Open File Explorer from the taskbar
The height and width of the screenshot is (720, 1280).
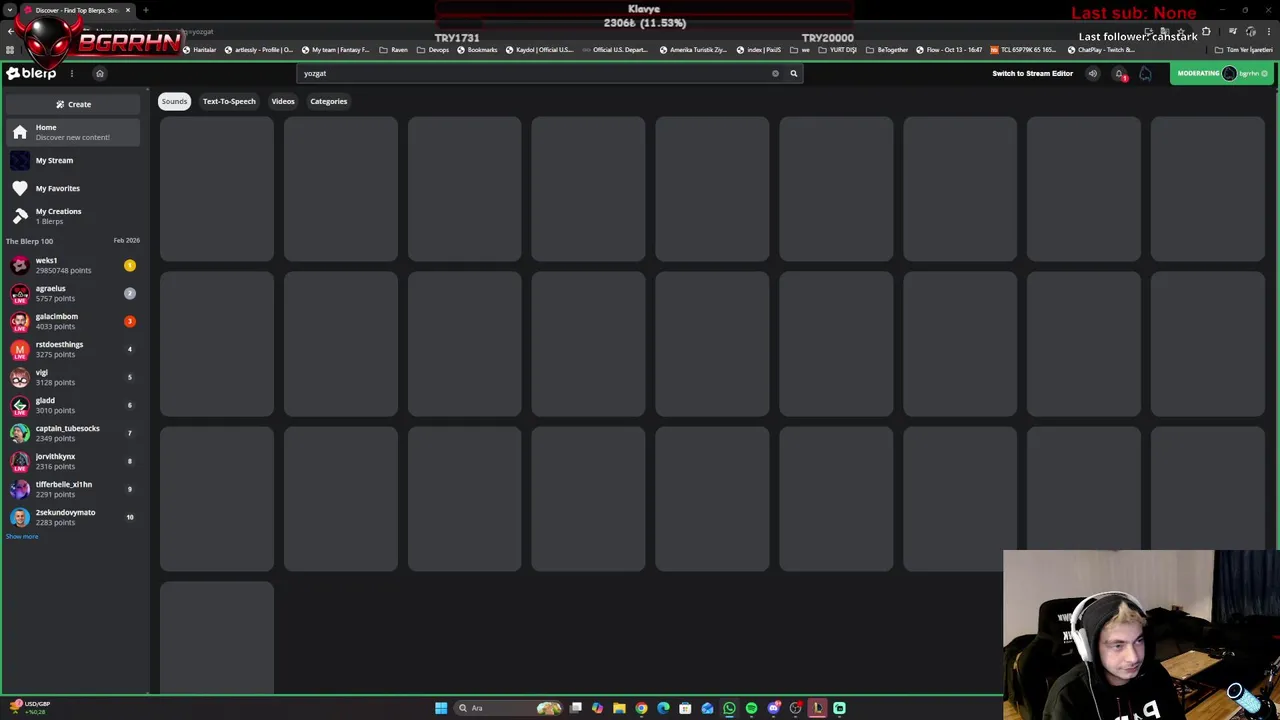click(x=619, y=708)
